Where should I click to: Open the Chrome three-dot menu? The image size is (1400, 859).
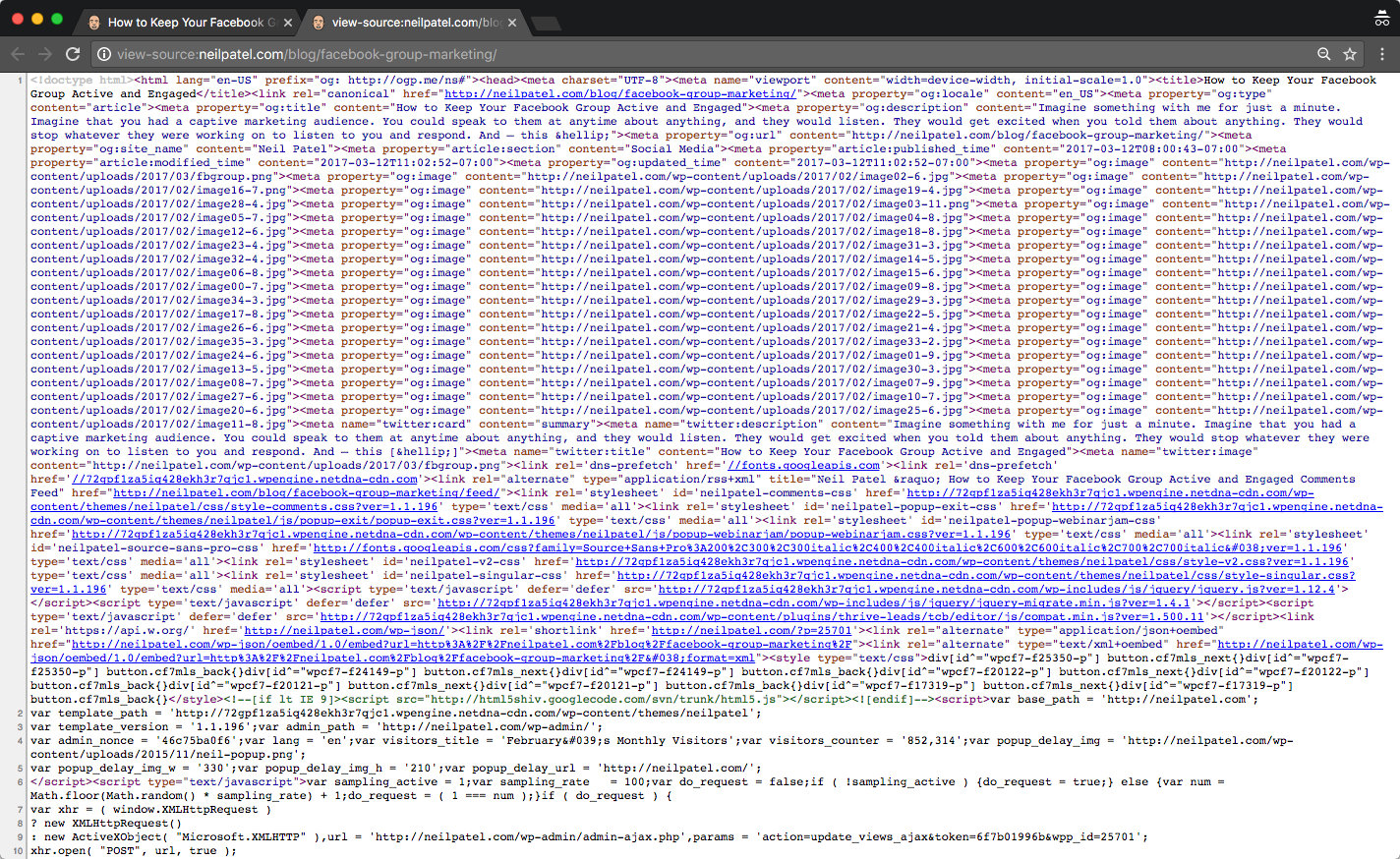click(1381, 54)
